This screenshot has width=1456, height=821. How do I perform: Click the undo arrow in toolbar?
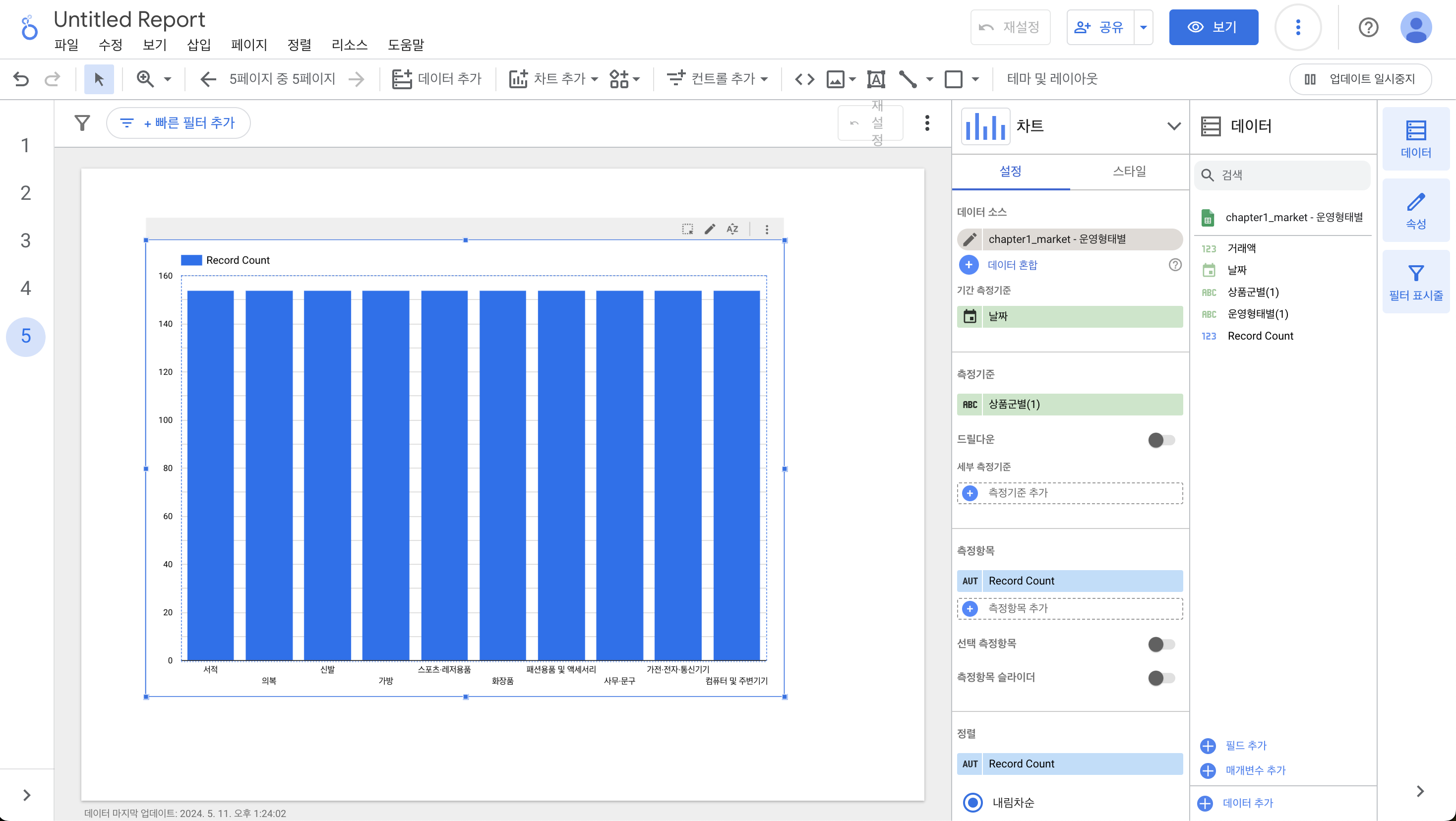(x=21, y=78)
